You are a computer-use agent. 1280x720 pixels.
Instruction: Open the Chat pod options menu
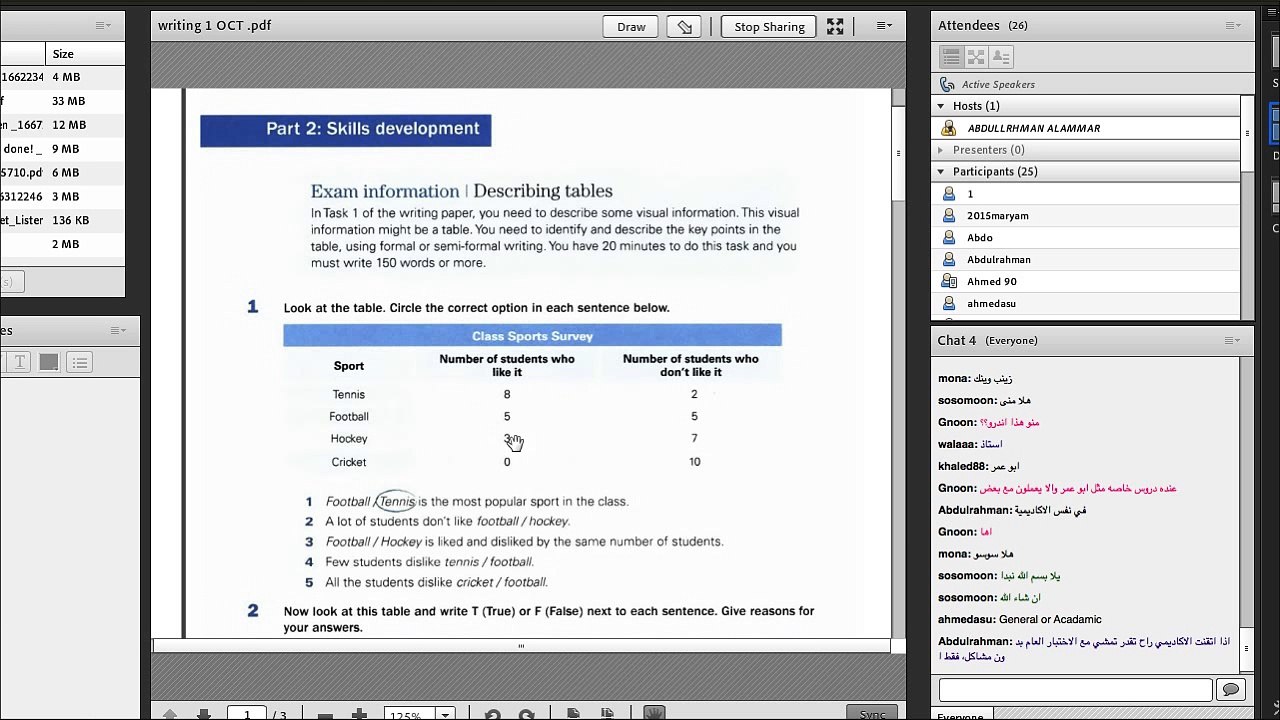1233,341
